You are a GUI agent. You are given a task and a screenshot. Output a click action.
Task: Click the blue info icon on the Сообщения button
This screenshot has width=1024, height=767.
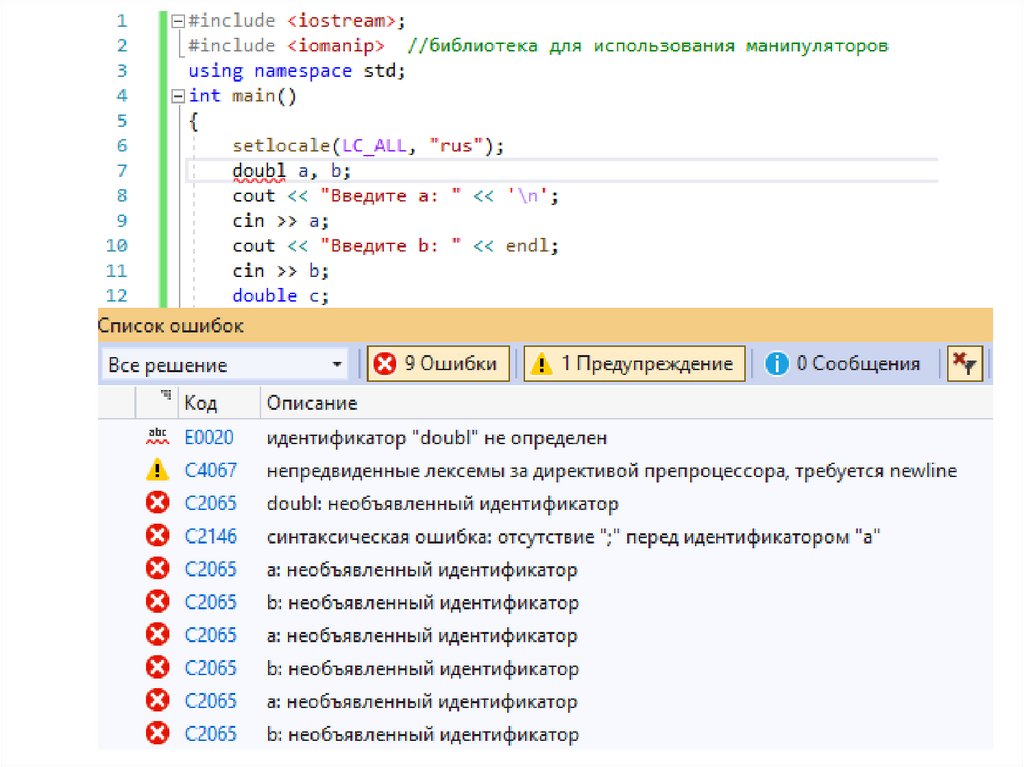(777, 364)
